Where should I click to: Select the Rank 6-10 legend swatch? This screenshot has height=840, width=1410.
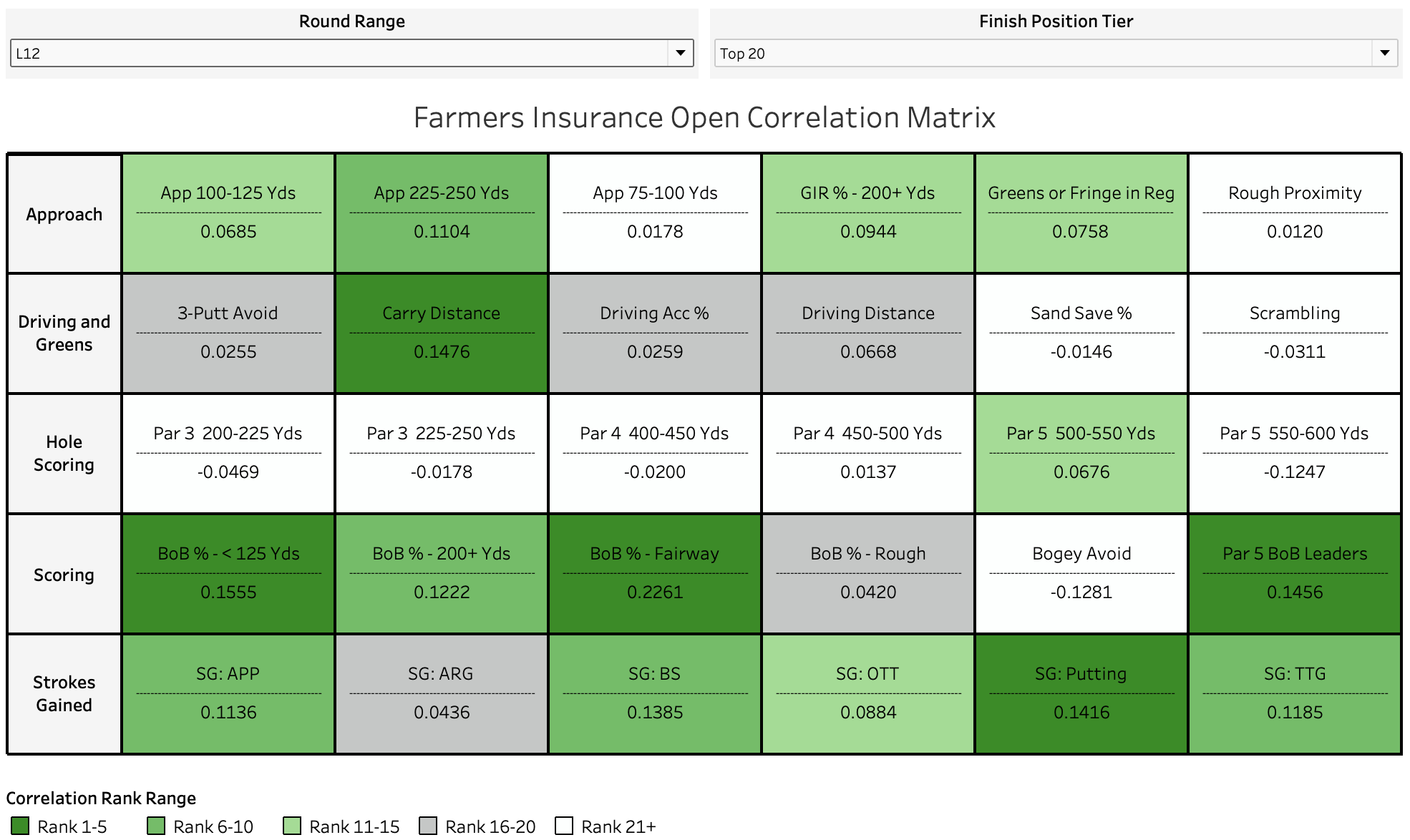tap(156, 826)
